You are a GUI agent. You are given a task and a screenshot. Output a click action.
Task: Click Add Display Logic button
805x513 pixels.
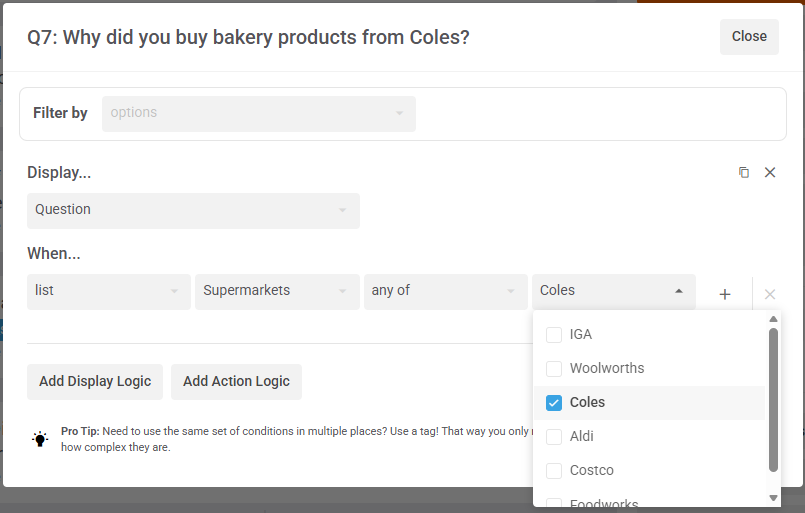[x=95, y=381]
